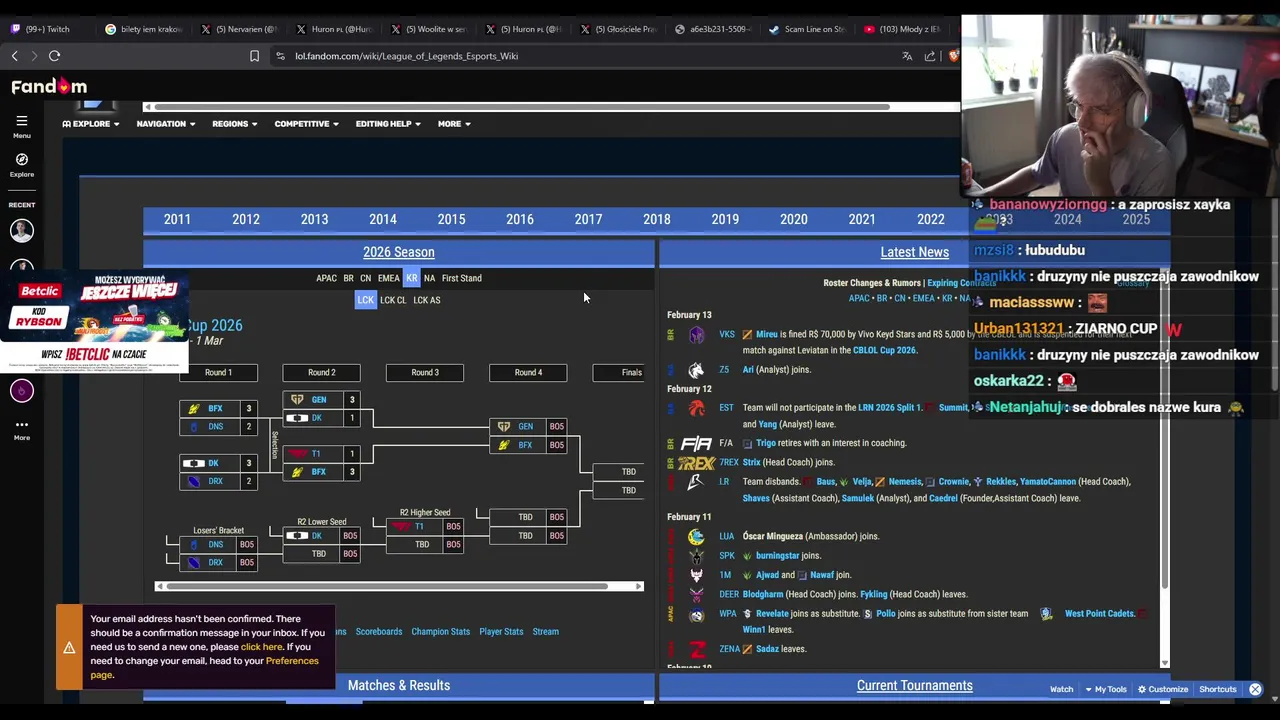
Task: Click the VKS team logo
Action: pyautogui.click(x=696, y=335)
